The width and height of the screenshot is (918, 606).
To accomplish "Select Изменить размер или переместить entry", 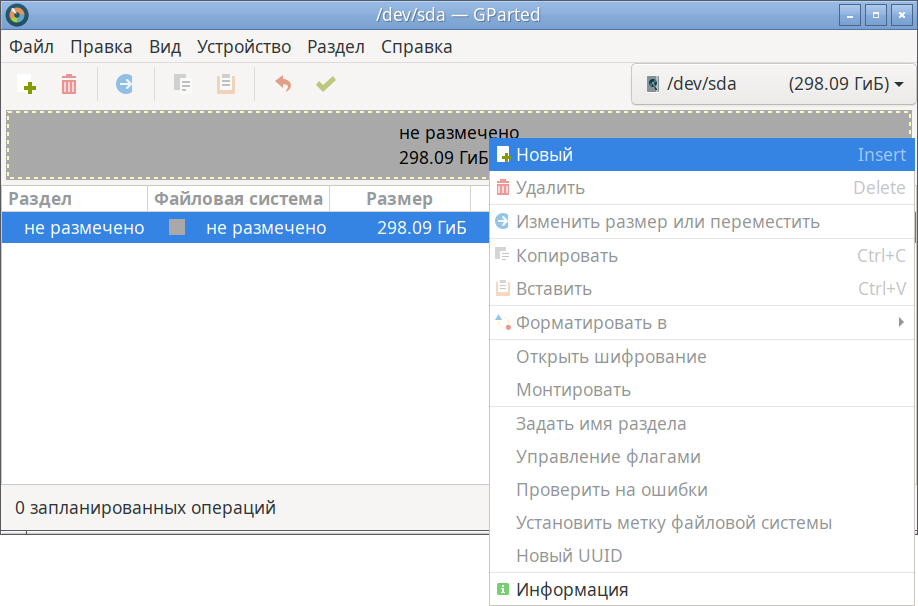I will [701, 222].
